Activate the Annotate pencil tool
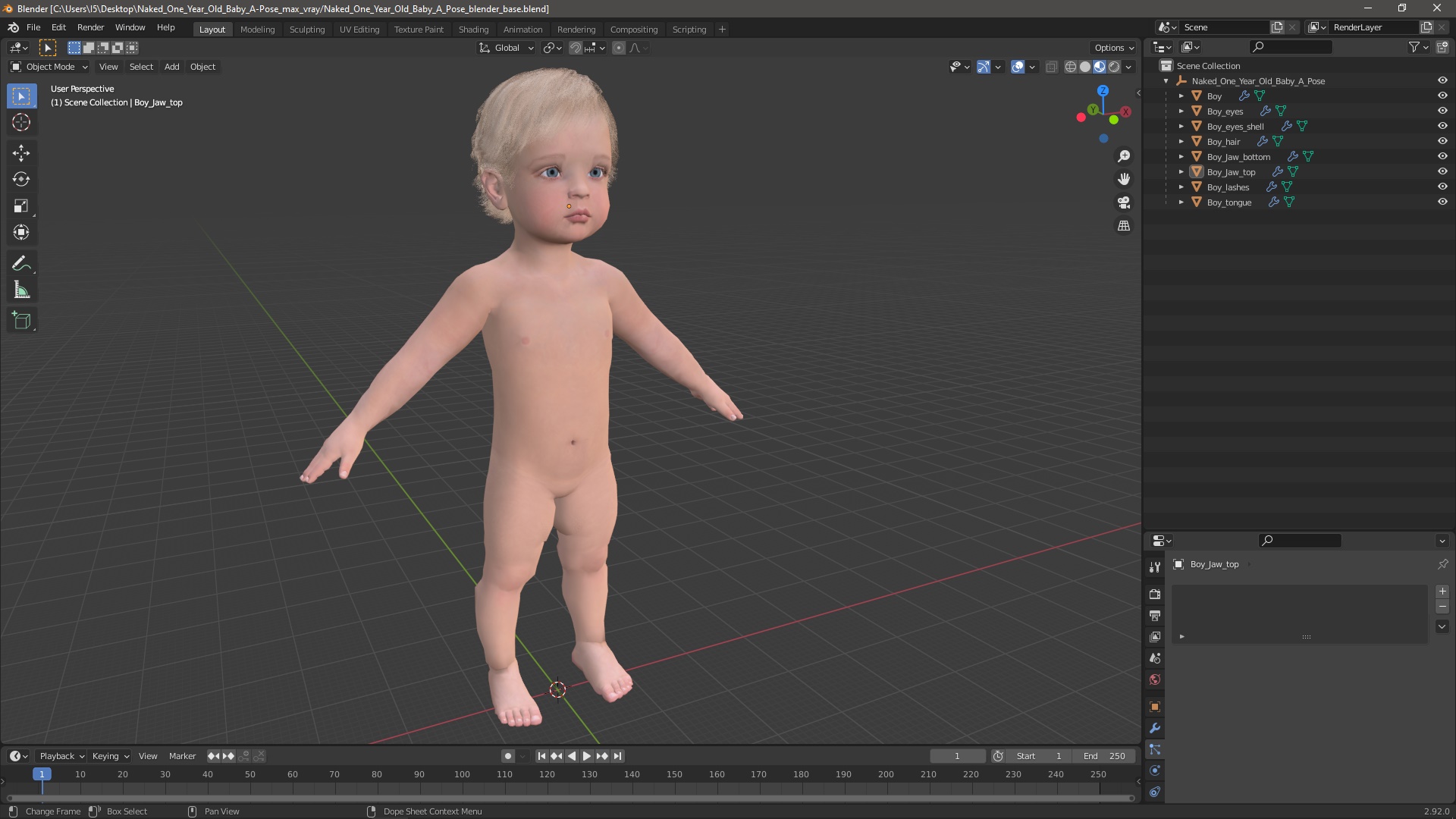The height and width of the screenshot is (819, 1456). pyautogui.click(x=21, y=263)
